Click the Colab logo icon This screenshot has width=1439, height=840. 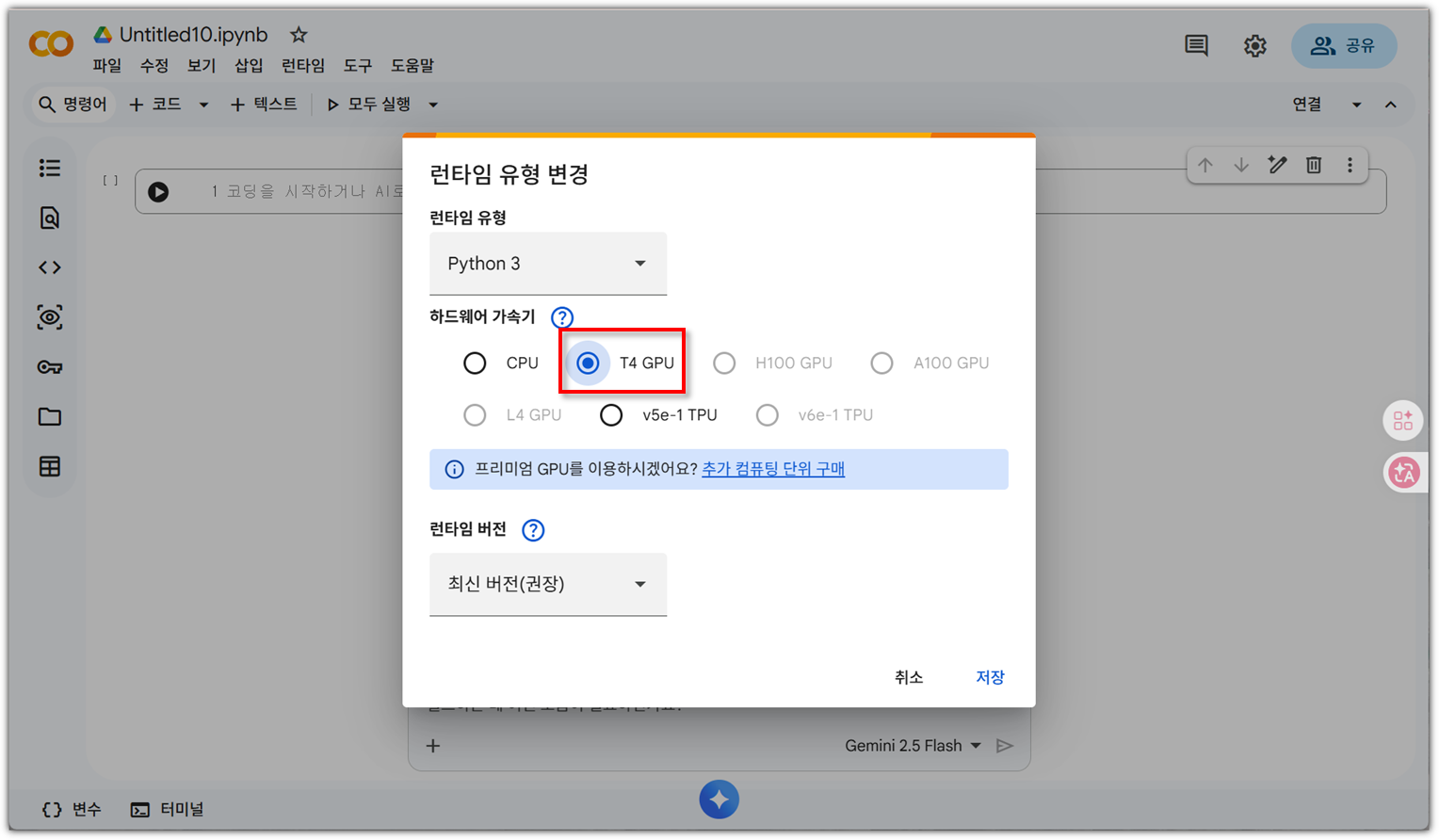(51, 43)
